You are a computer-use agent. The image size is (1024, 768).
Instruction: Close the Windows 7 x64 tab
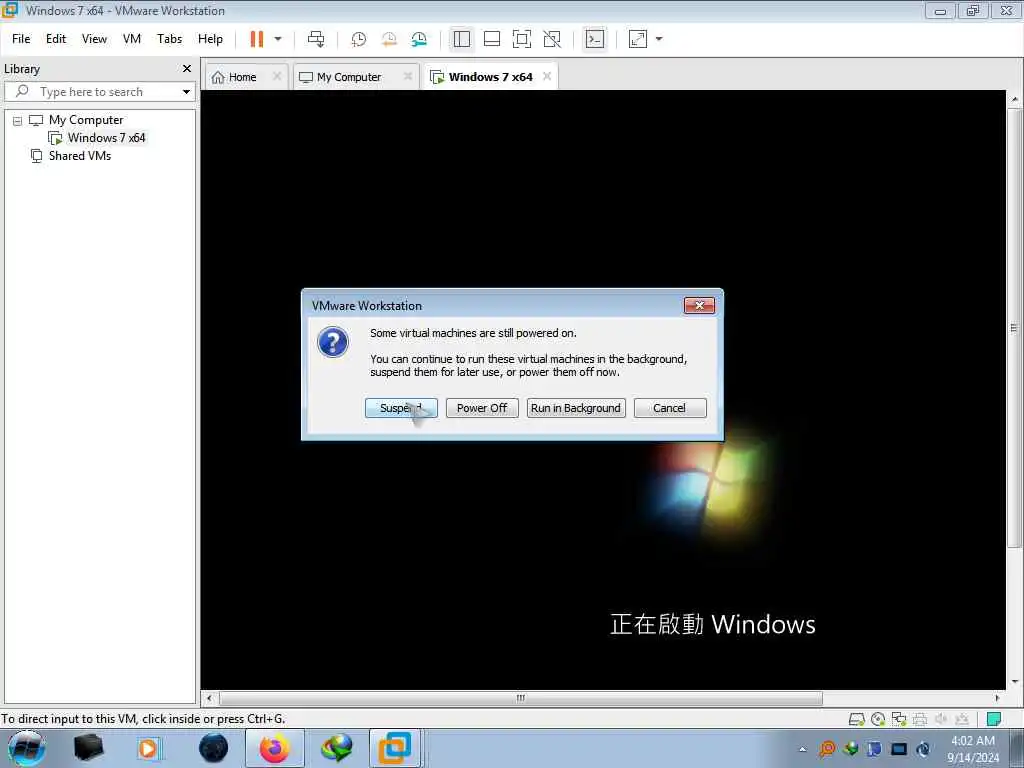point(547,76)
